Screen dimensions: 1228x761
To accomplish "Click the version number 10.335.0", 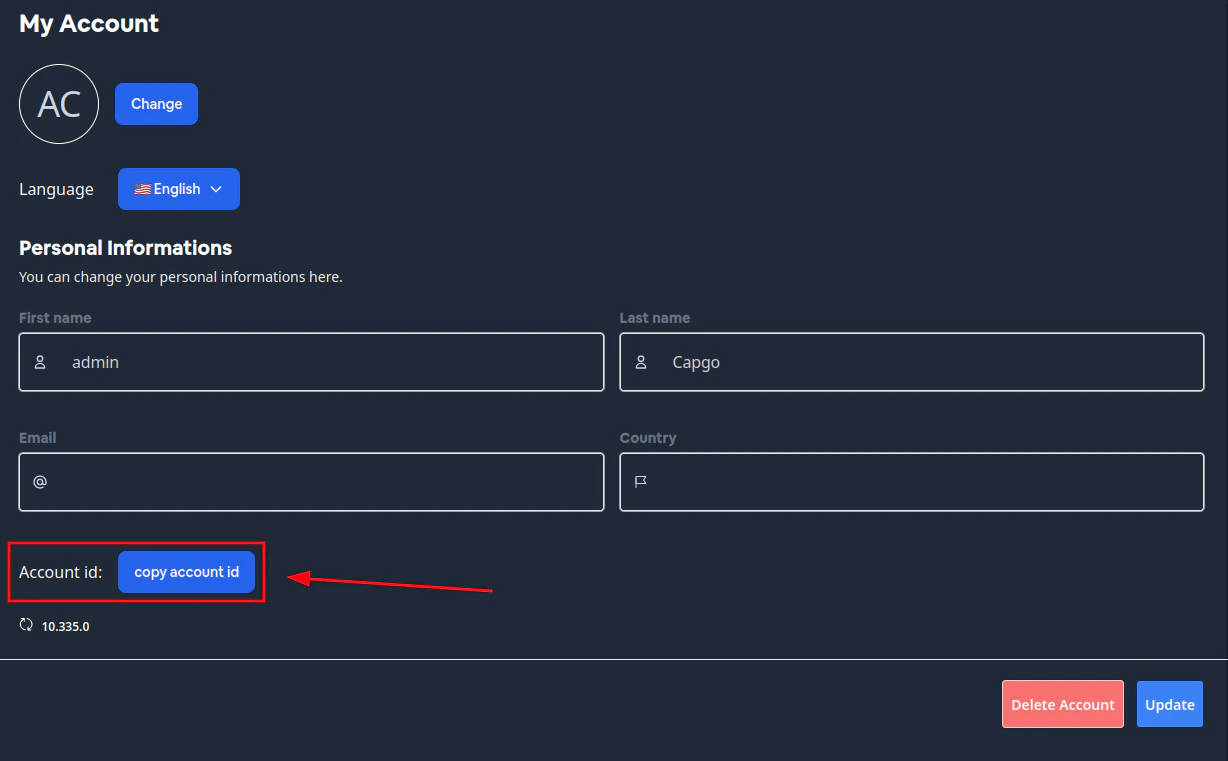I will [x=65, y=626].
